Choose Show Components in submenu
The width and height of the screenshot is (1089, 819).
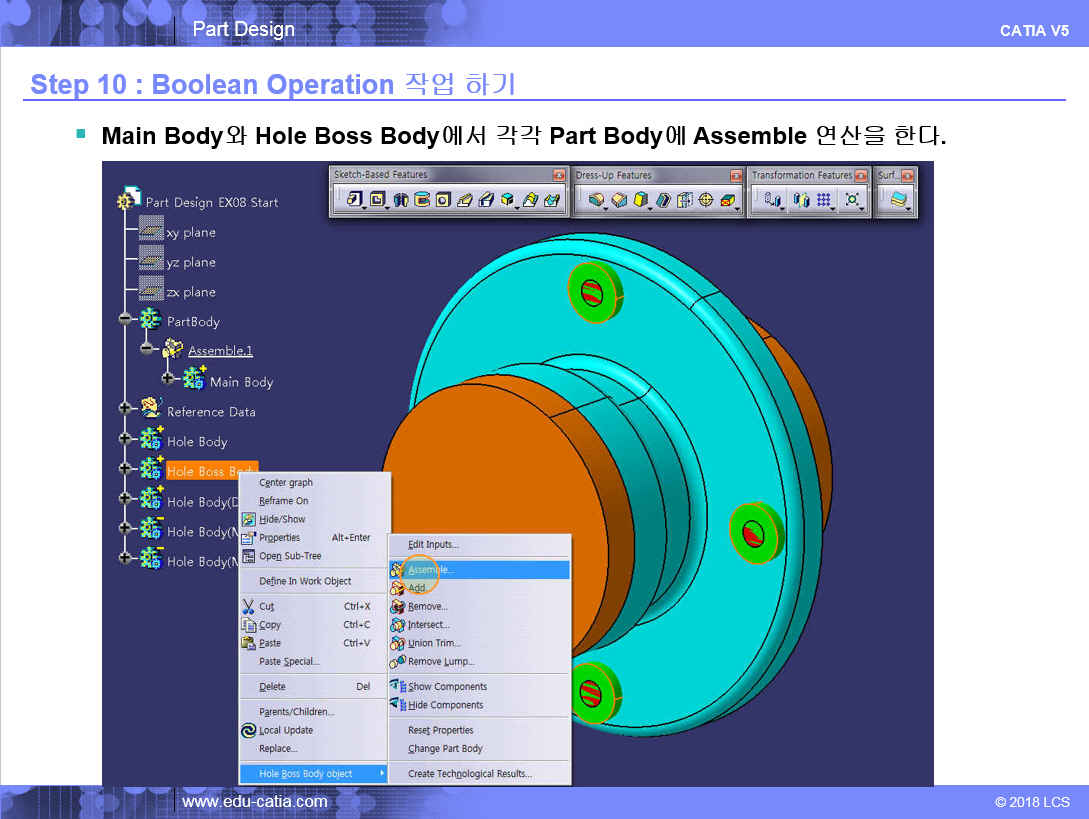[x=447, y=686]
